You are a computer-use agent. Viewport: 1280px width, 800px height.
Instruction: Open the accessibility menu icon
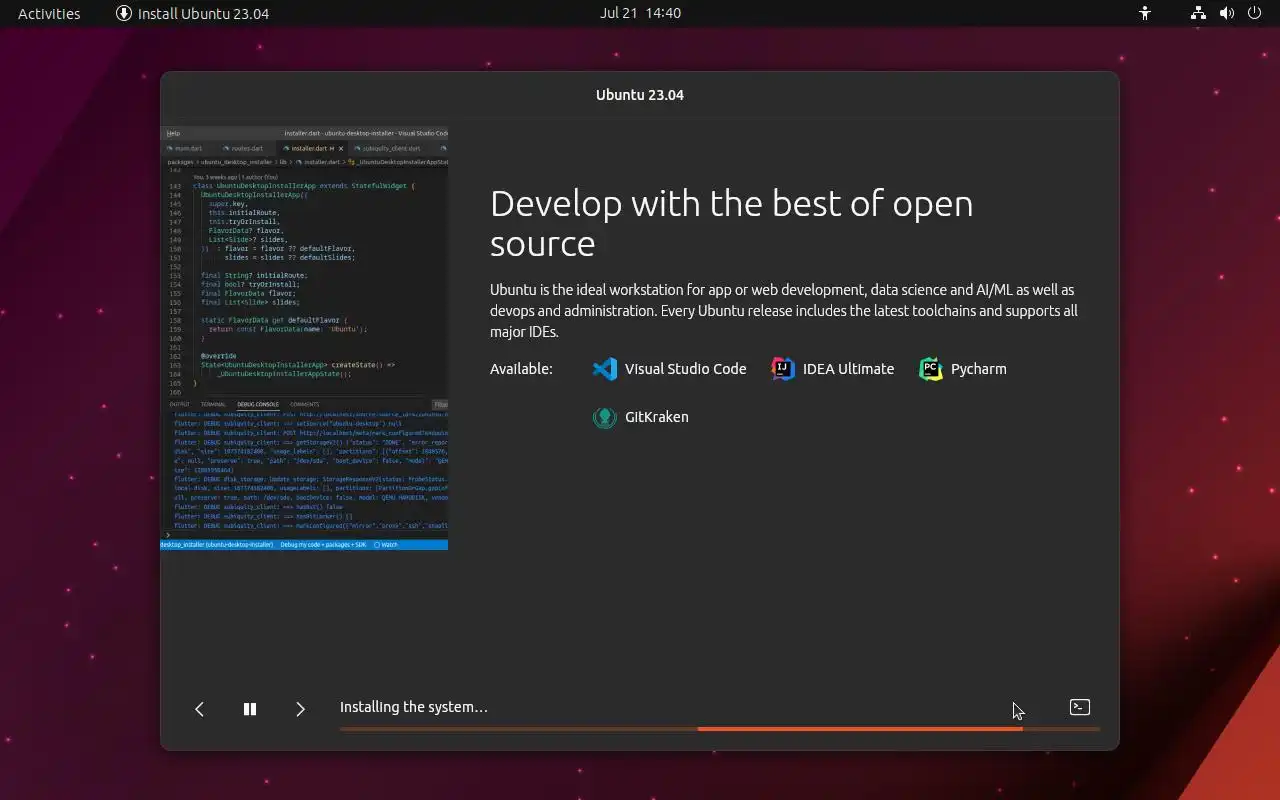(x=1146, y=13)
